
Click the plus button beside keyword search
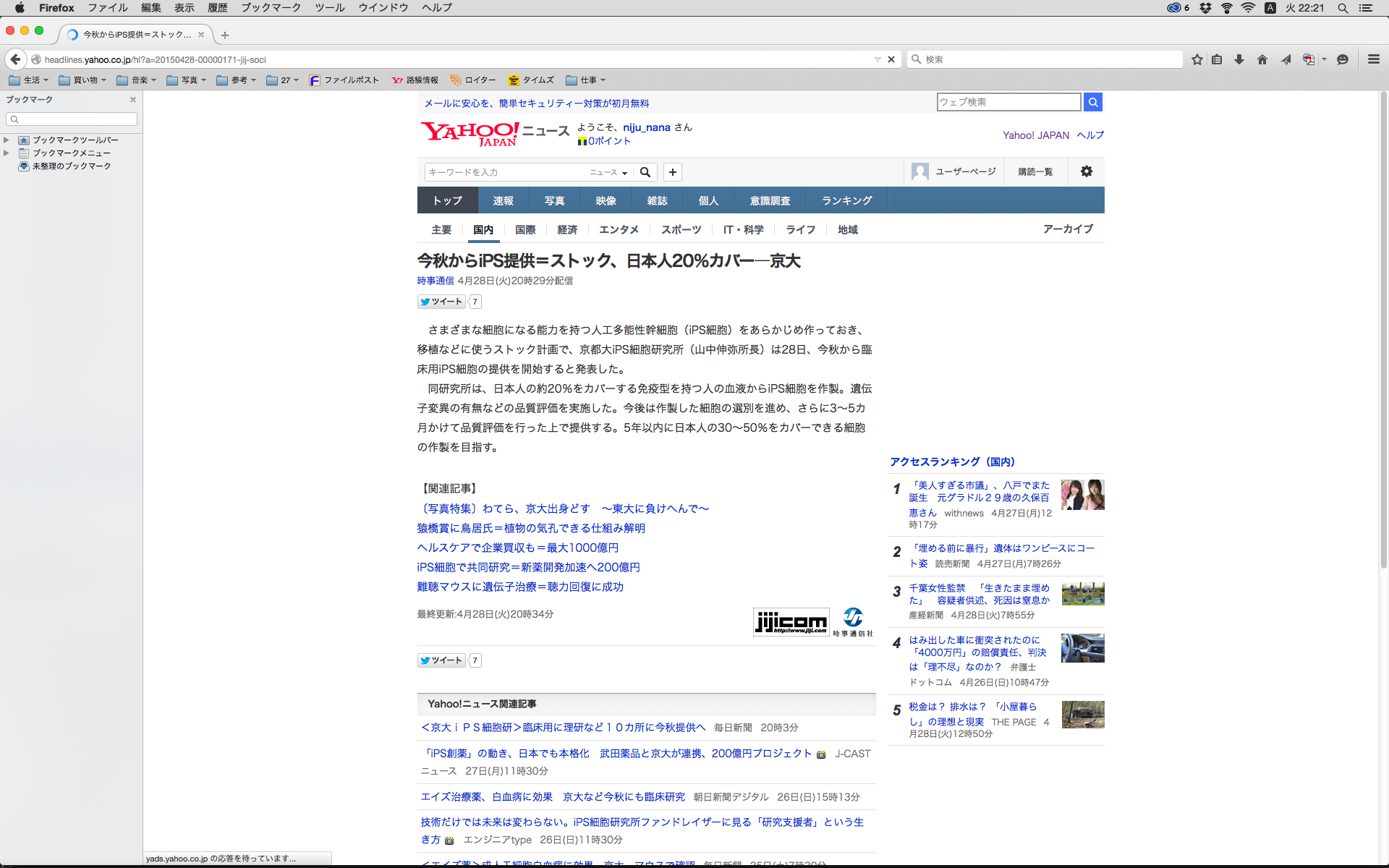coord(673,172)
